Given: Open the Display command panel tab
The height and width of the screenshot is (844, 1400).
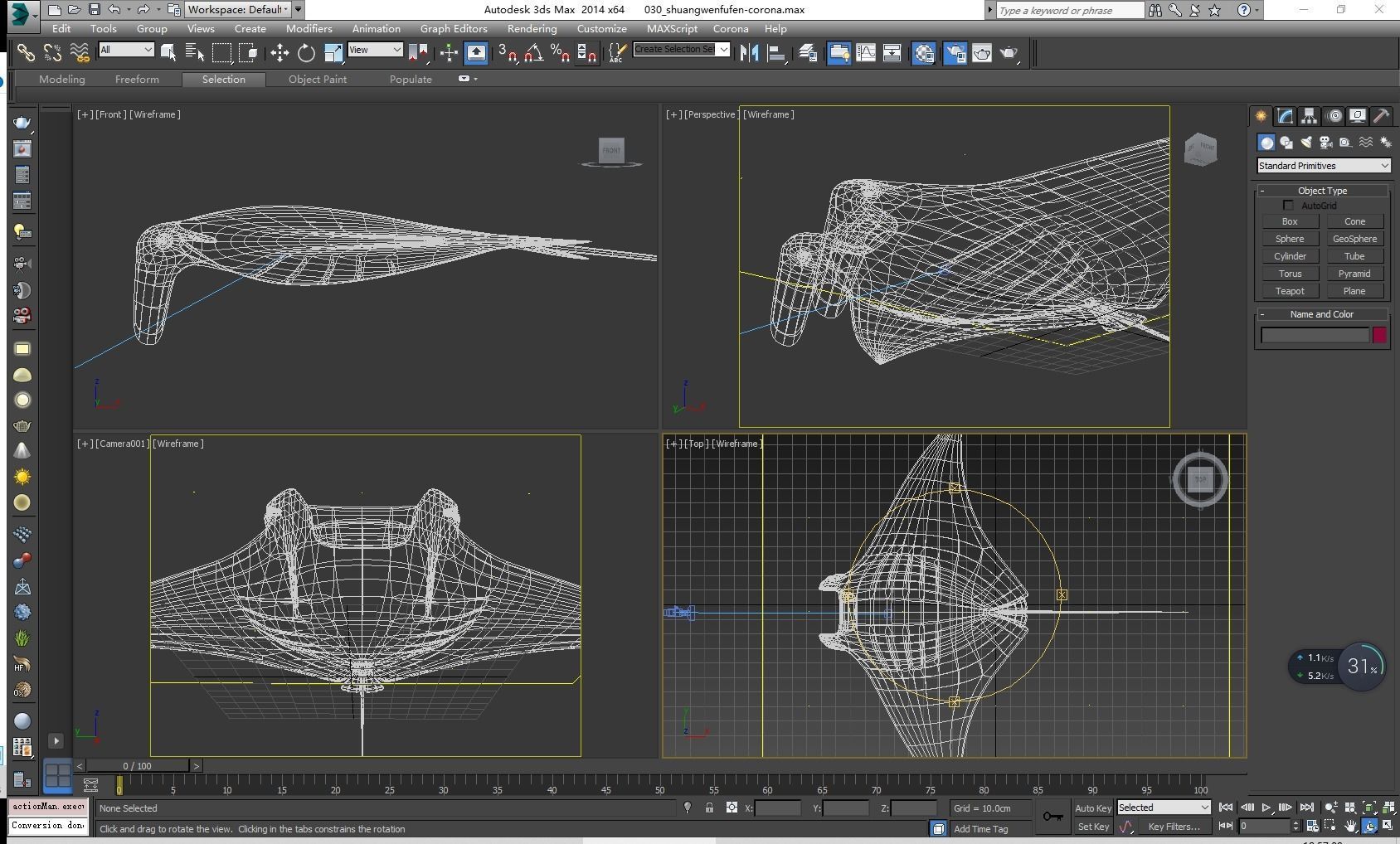Looking at the screenshot, I should click(1358, 116).
